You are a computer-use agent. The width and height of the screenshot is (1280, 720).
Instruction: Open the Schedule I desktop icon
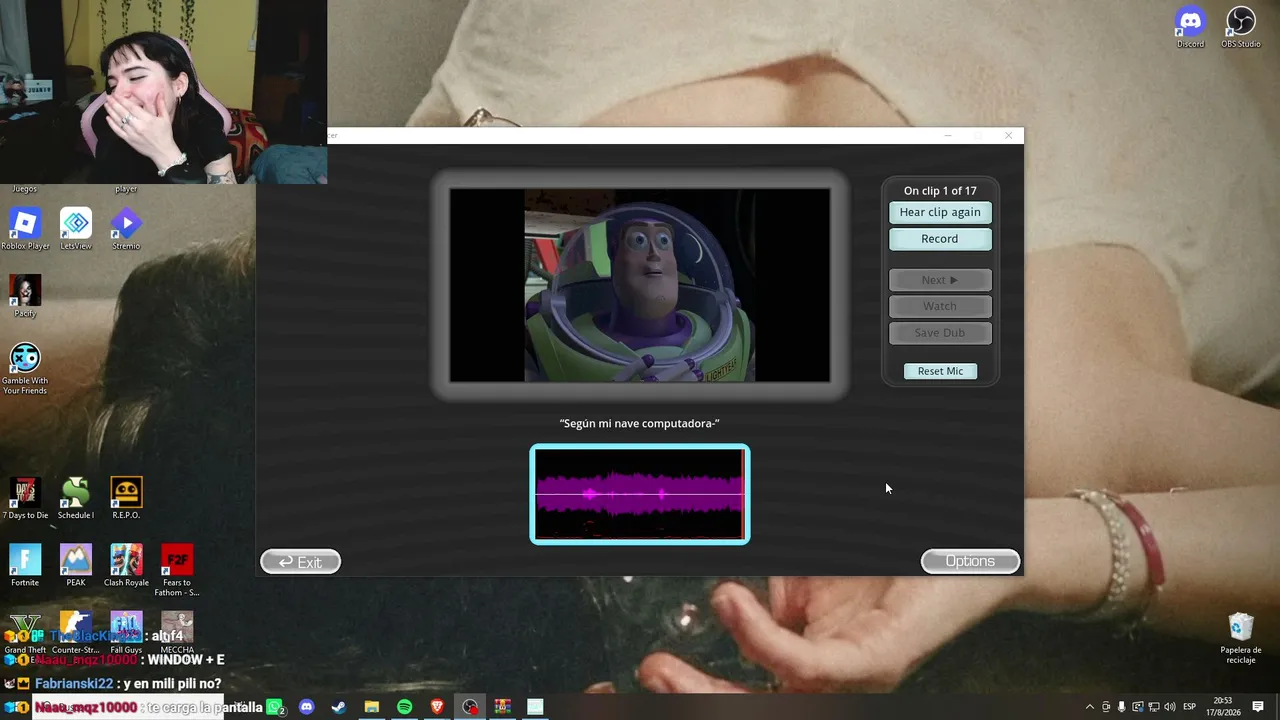coord(76,498)
